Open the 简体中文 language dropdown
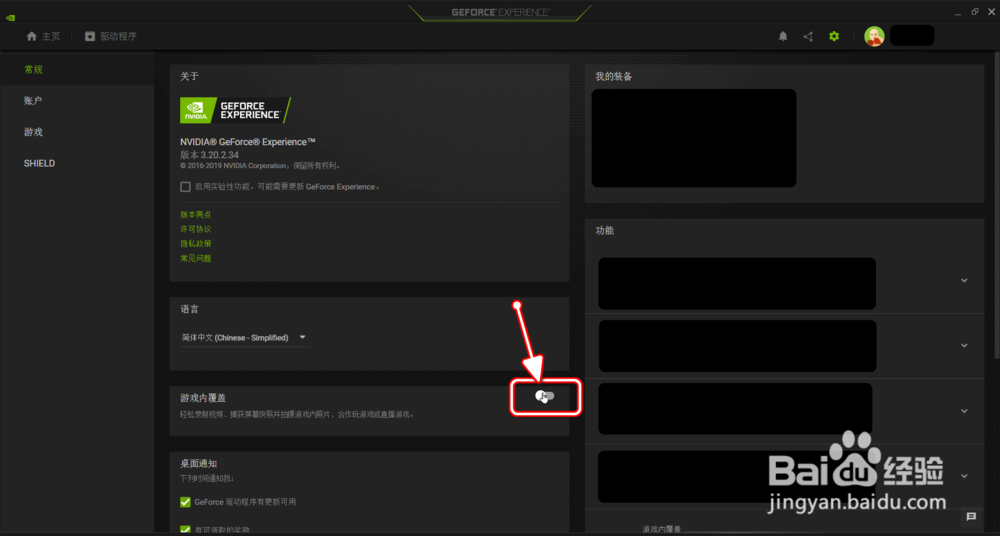 (x=245, y=338)
